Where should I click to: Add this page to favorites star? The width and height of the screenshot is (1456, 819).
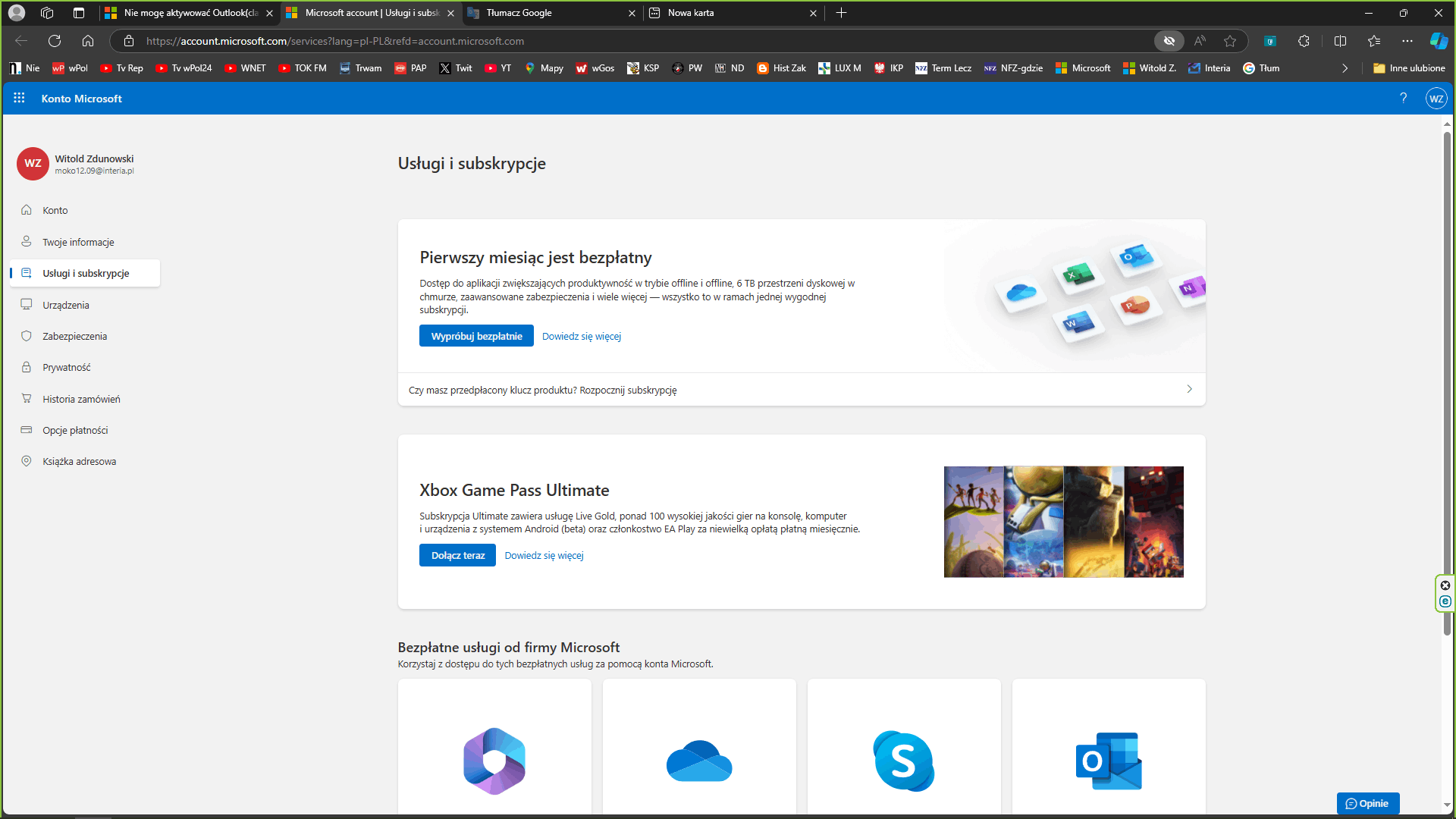tap(1230, 41)
